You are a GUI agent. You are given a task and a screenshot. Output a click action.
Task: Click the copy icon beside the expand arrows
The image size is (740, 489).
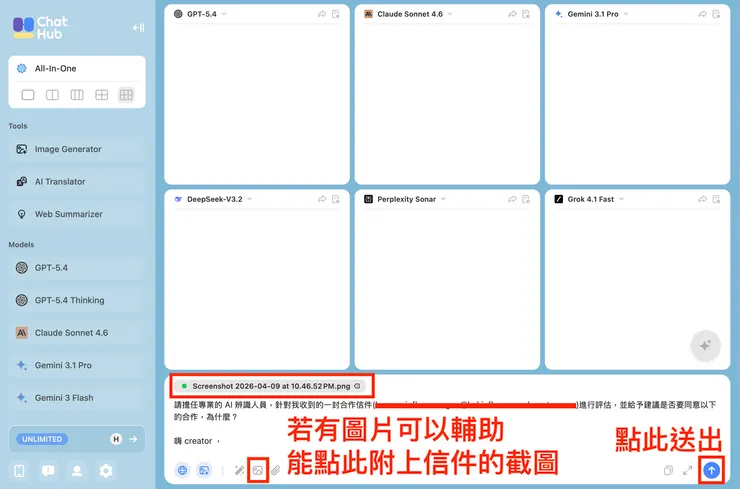point(668,470)
